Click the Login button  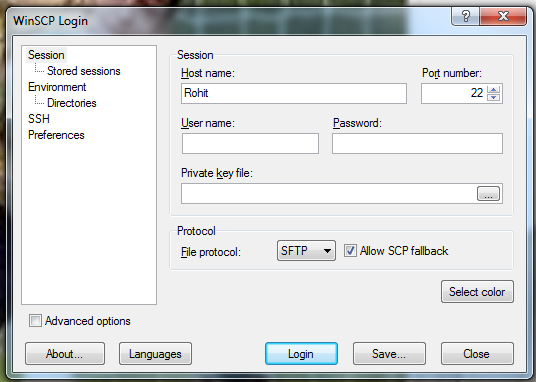click(x=301, y=354)
